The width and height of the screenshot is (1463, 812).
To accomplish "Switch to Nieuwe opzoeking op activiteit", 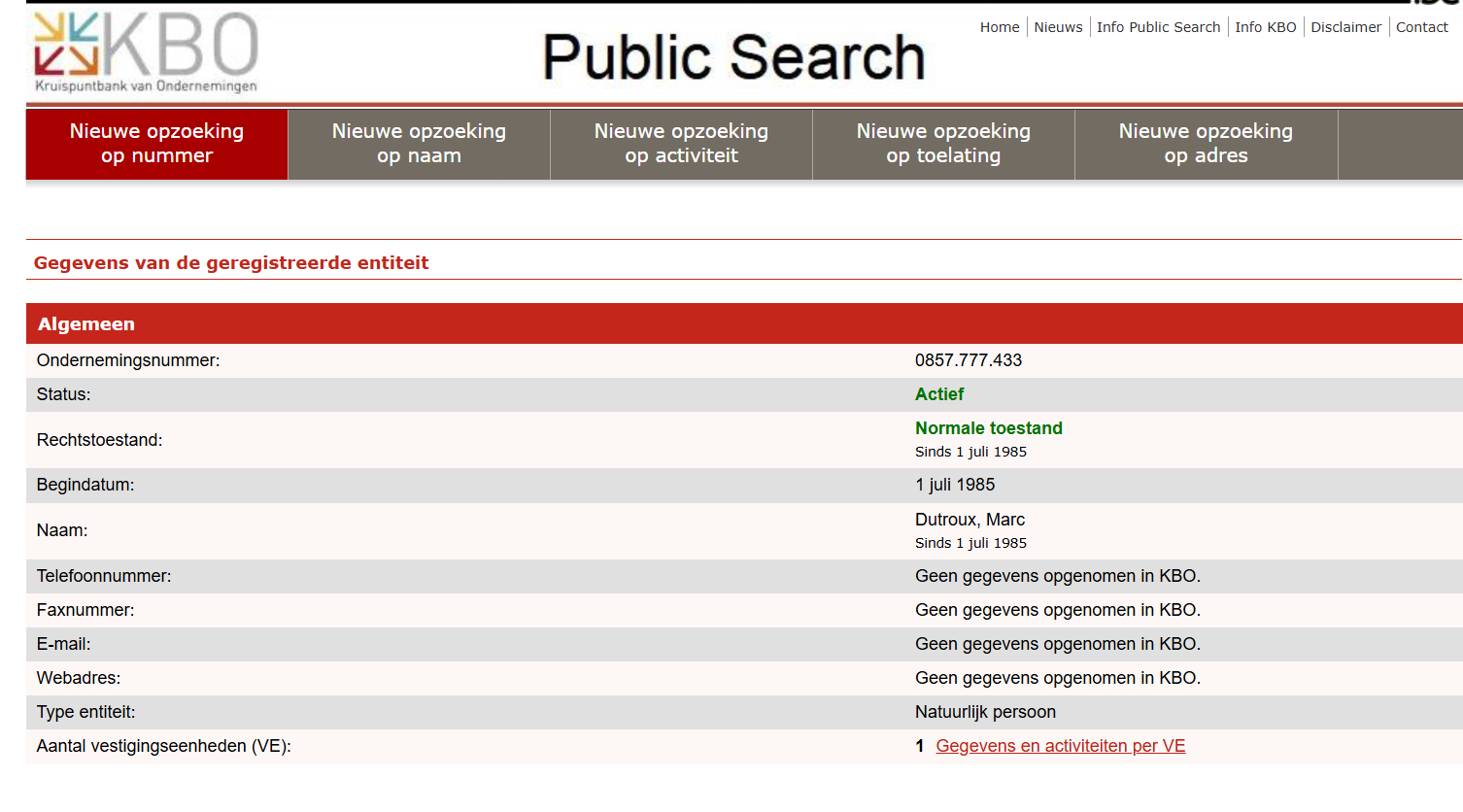I will (x=681, y=144).
